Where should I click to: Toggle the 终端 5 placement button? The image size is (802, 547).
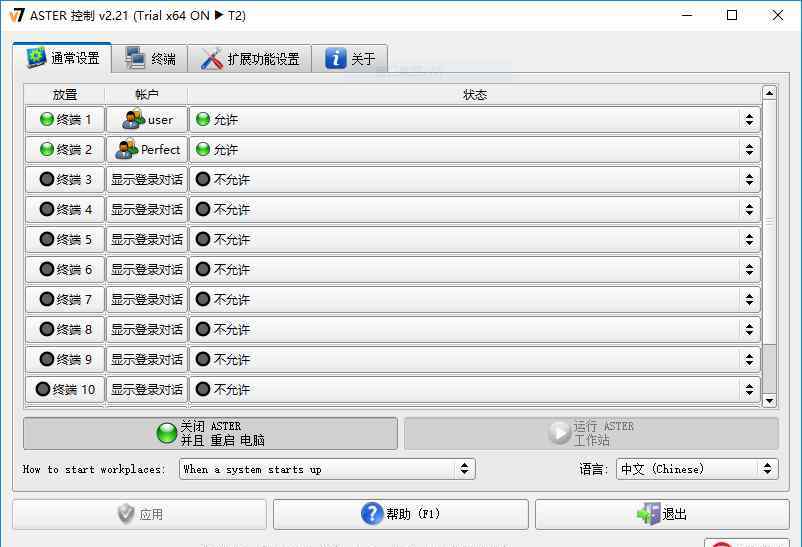pyautogui.click(x=65, y=239)
